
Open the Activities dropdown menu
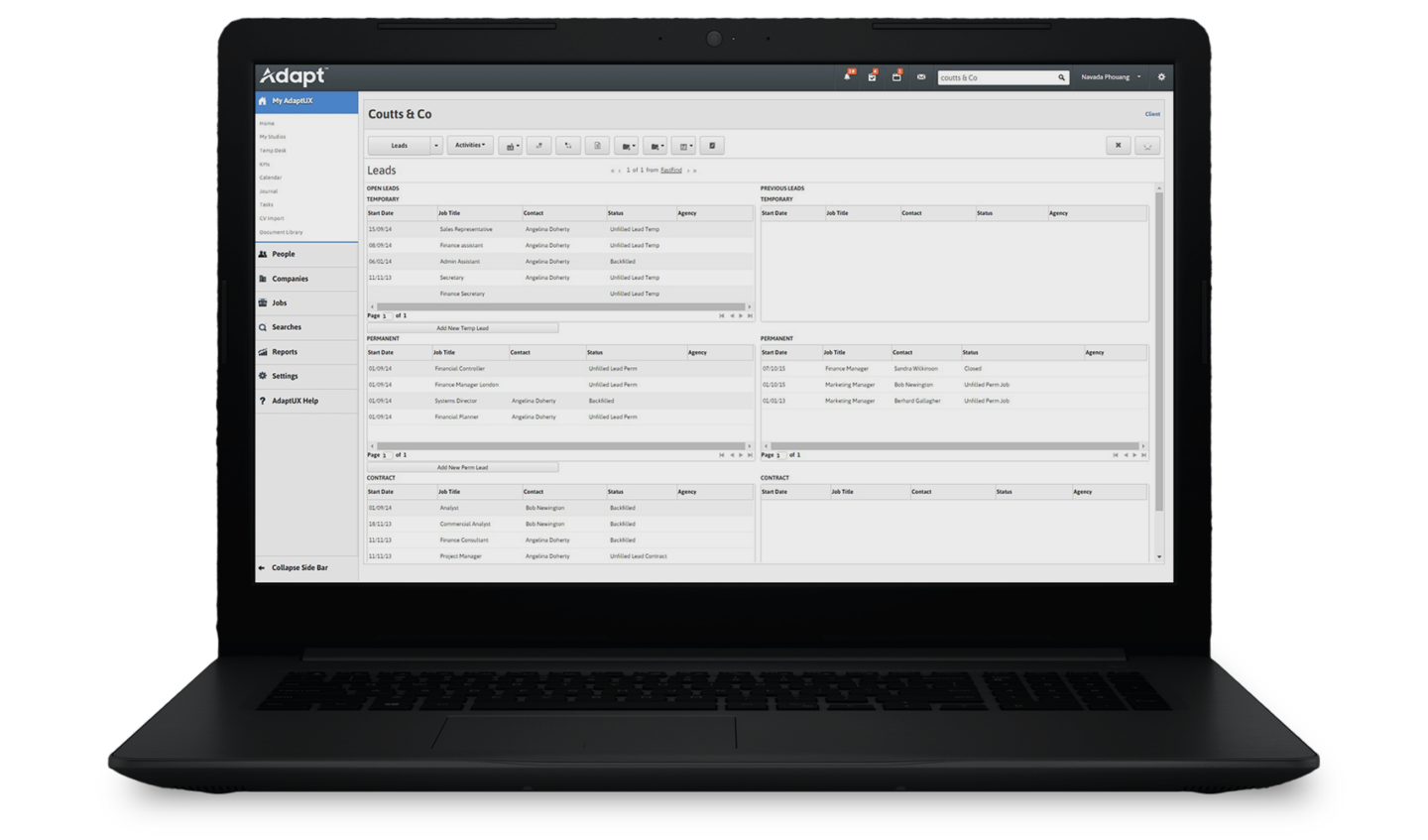[470, 146]
